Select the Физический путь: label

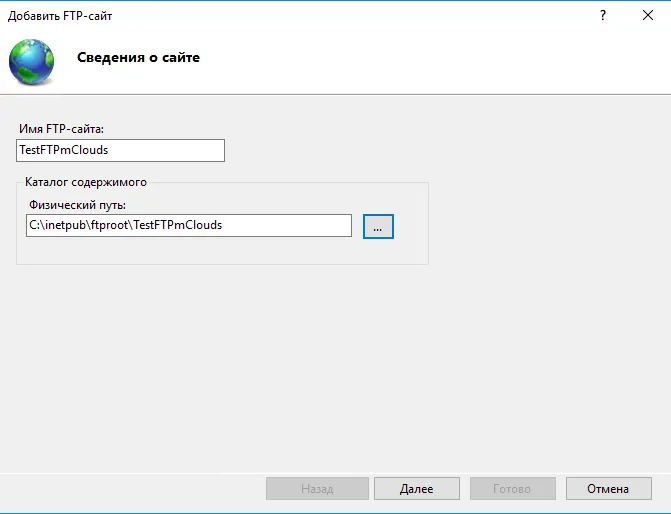pos(77,205)
